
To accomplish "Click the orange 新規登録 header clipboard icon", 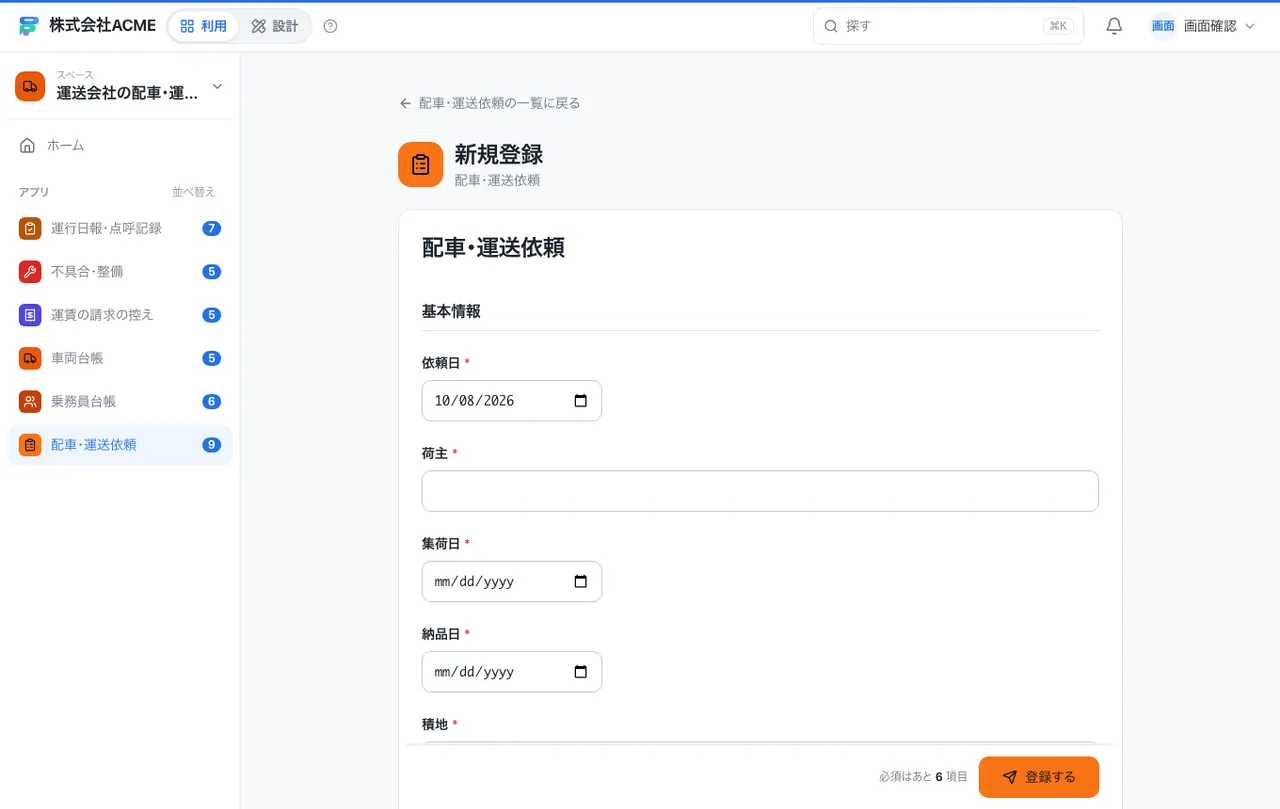I will point(420,164).
